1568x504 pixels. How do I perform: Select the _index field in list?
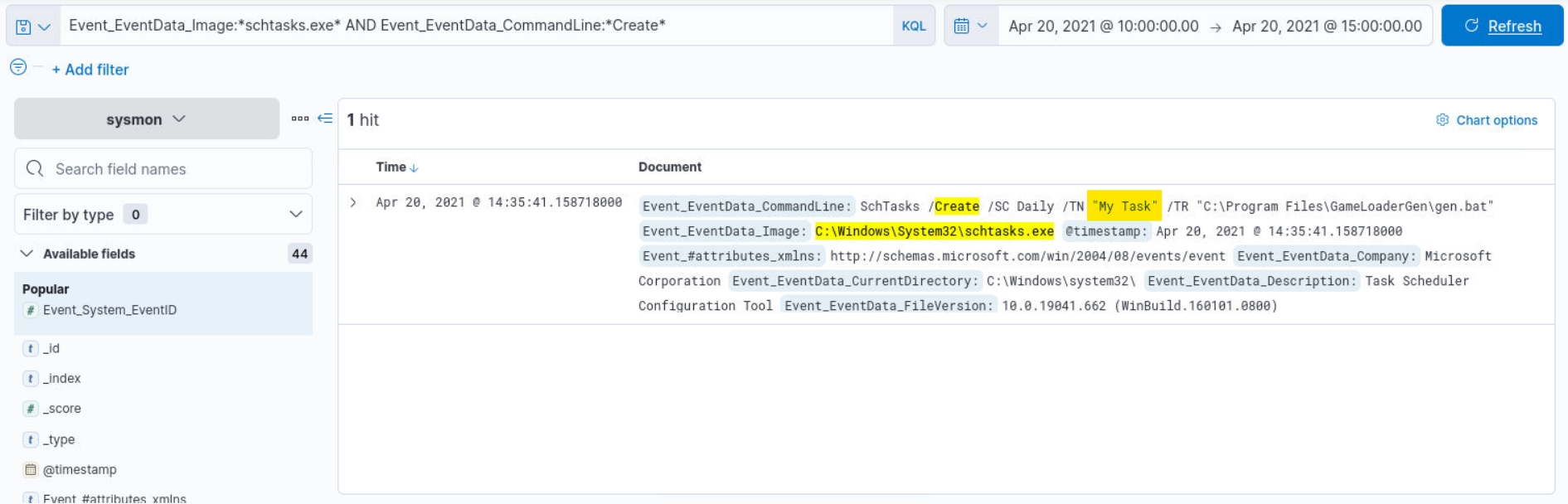click(61, 379)
